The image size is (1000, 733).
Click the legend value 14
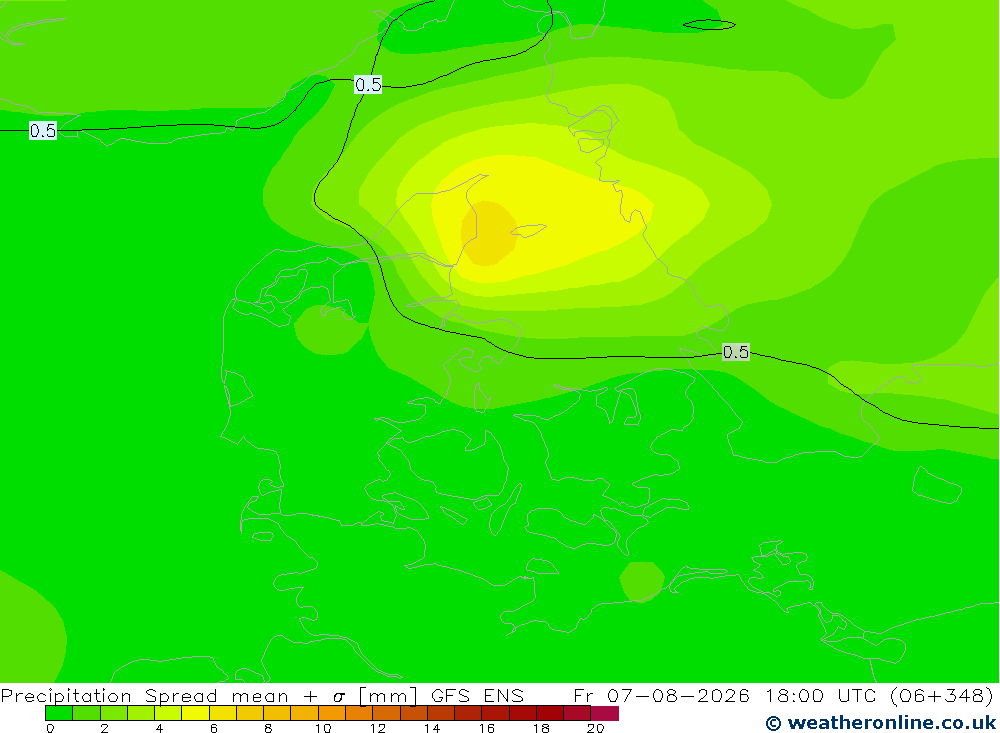click(432, 728)
